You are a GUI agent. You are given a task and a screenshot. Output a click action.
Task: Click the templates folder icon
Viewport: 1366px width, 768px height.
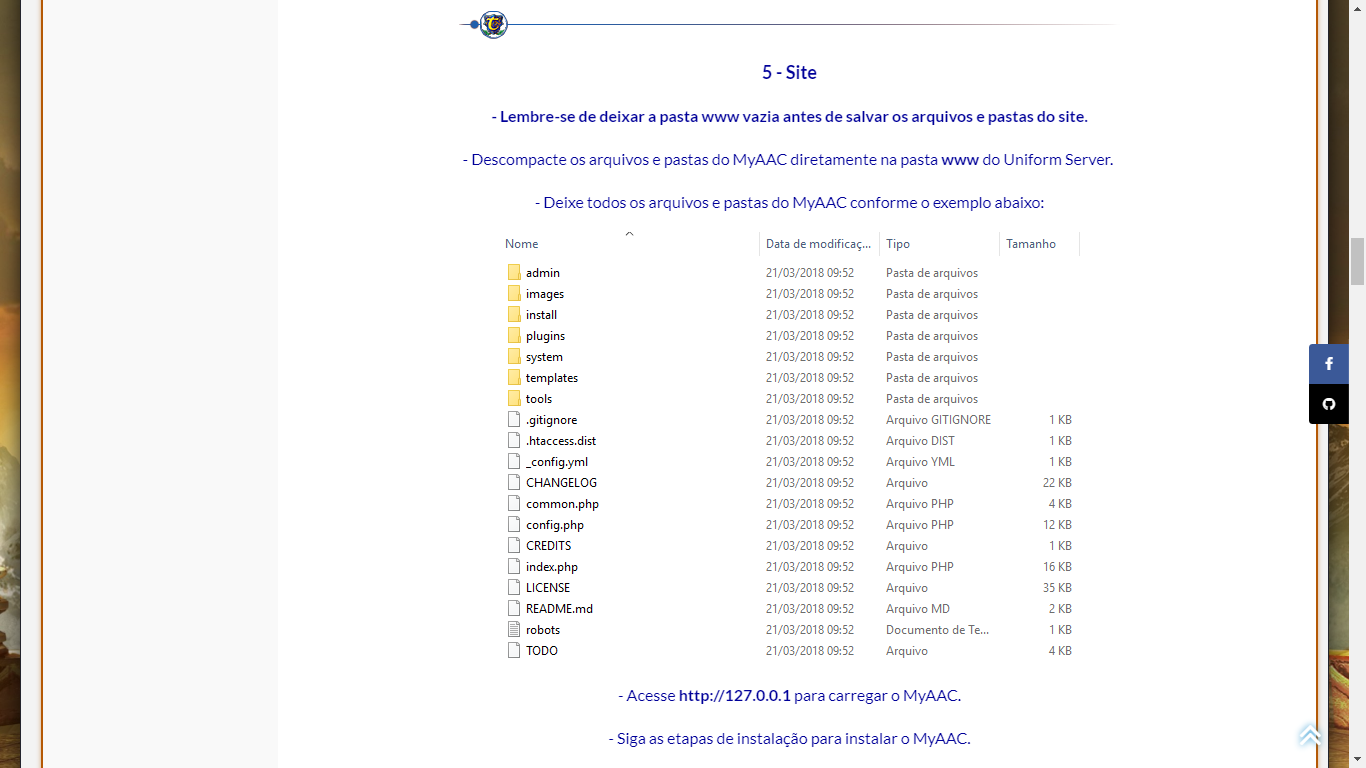coord(514,378)
